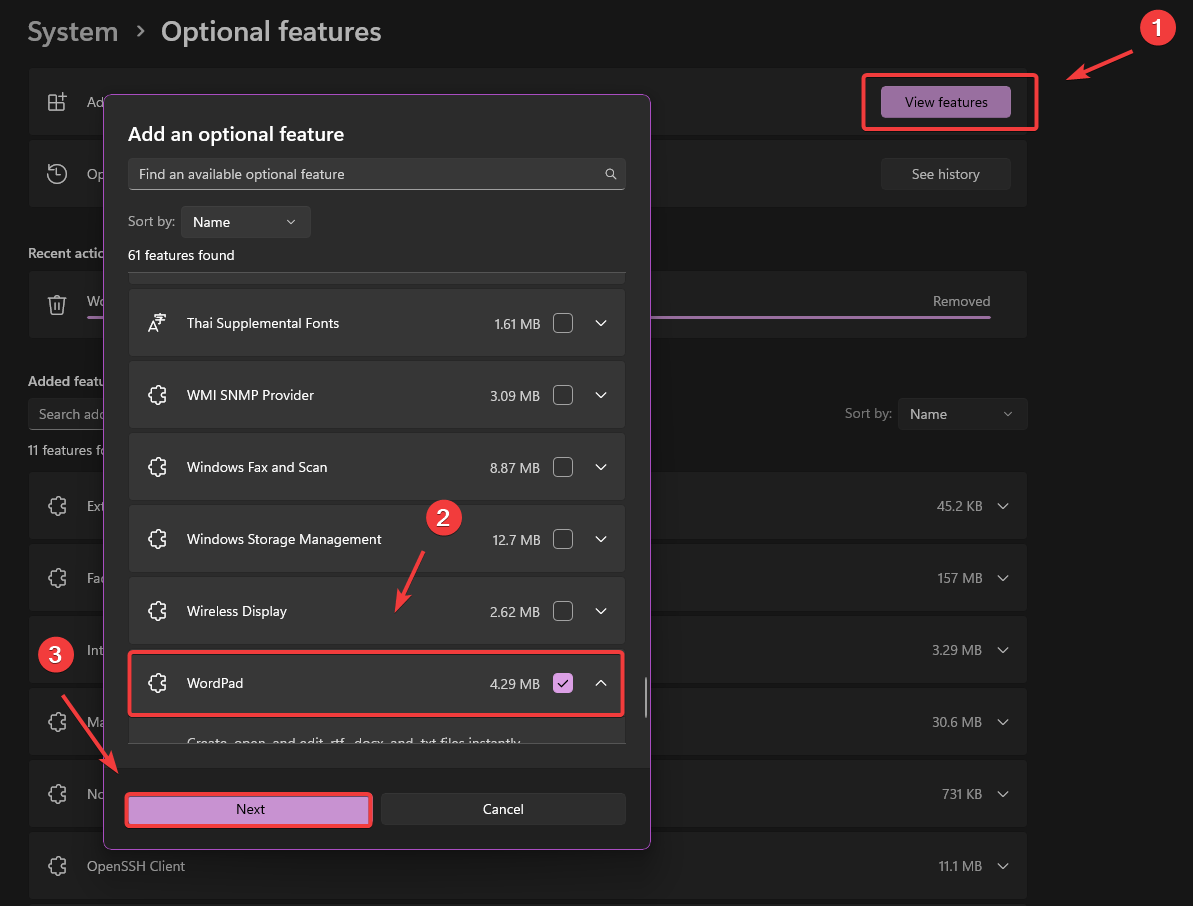Click the Cancel button
The width and height of the screenshot is (1193, 906).
coord(503,809)
